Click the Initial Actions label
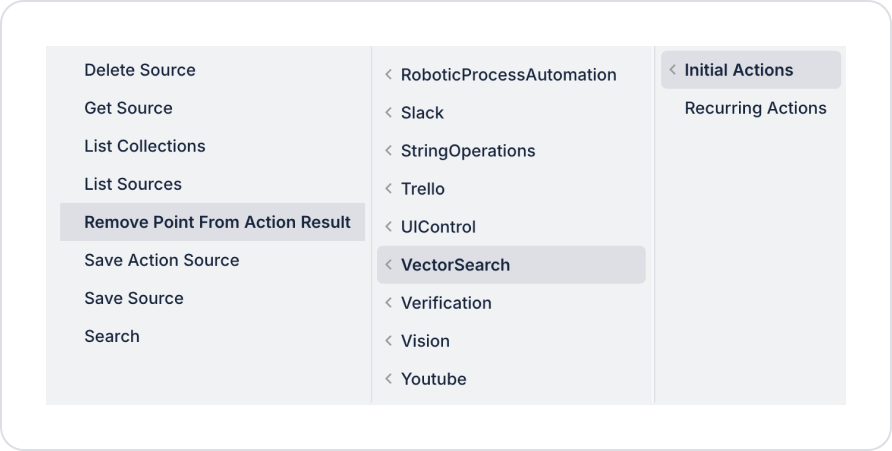This screenshot has height=451, width=892. [x=739, y=70]
